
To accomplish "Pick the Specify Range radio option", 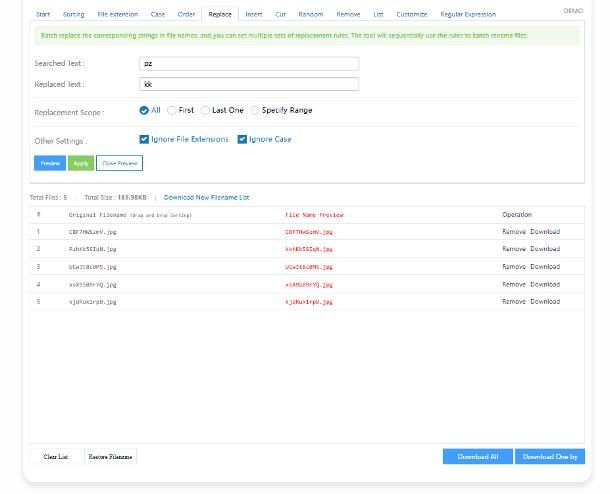I will pos(255,111).
